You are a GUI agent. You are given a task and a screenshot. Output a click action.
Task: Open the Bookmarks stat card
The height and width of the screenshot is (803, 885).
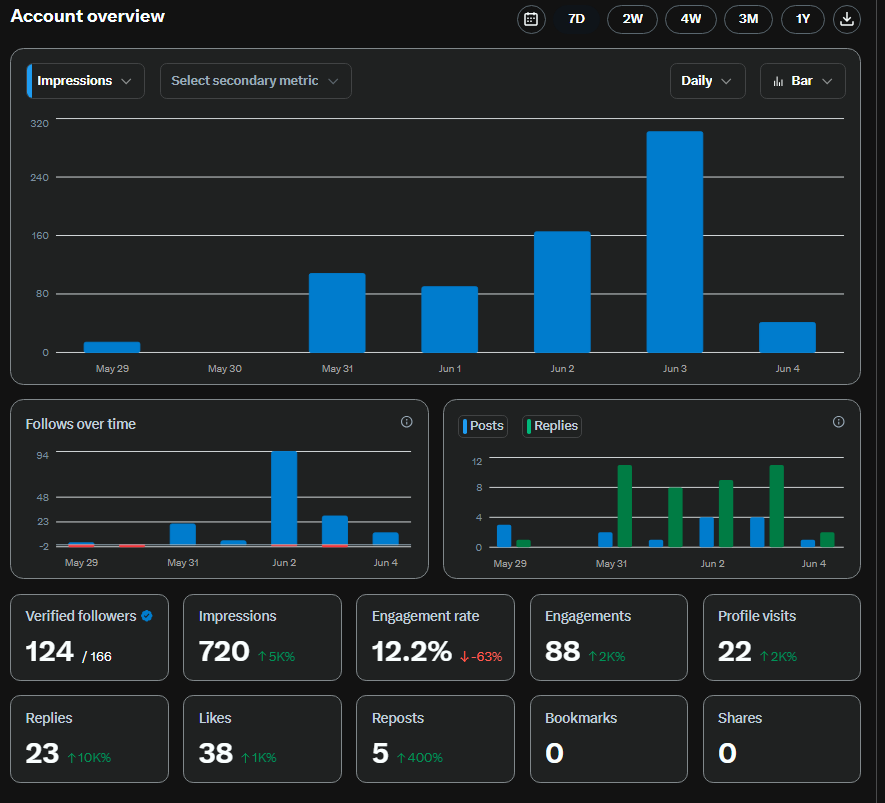[608, 739]
